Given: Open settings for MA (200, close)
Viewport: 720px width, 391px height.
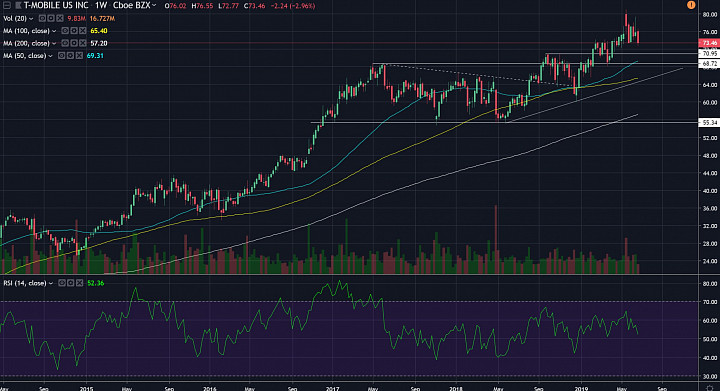Looking at the screenshot, I should pyautogui.click(x=74, y=43).
